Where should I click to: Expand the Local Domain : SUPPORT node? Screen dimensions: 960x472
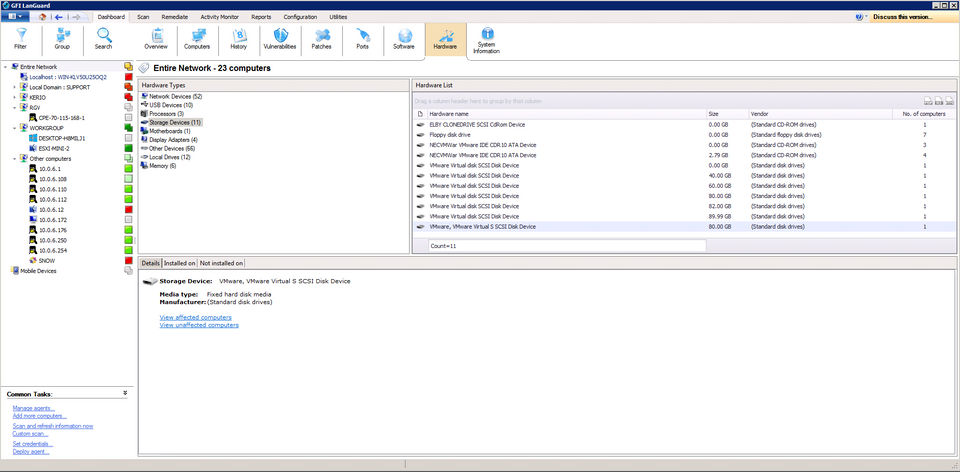tap(15, 88)
